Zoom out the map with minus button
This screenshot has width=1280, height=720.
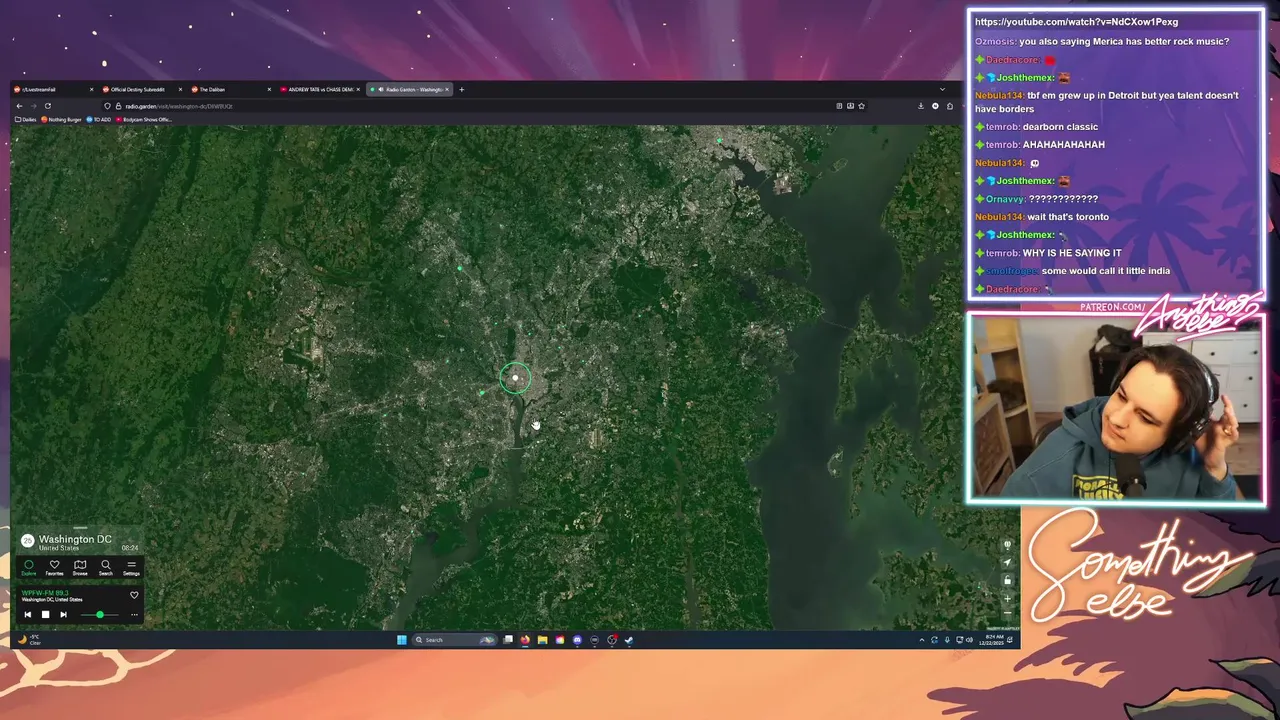tap(1007, 613)
